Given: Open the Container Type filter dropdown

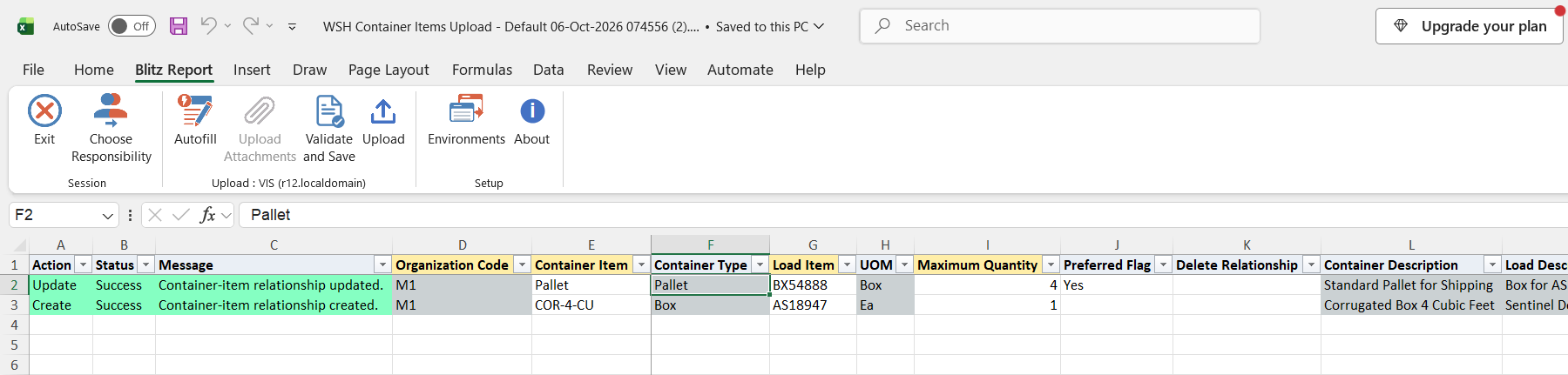Looking at the screenshot, I should click(760, 265).
